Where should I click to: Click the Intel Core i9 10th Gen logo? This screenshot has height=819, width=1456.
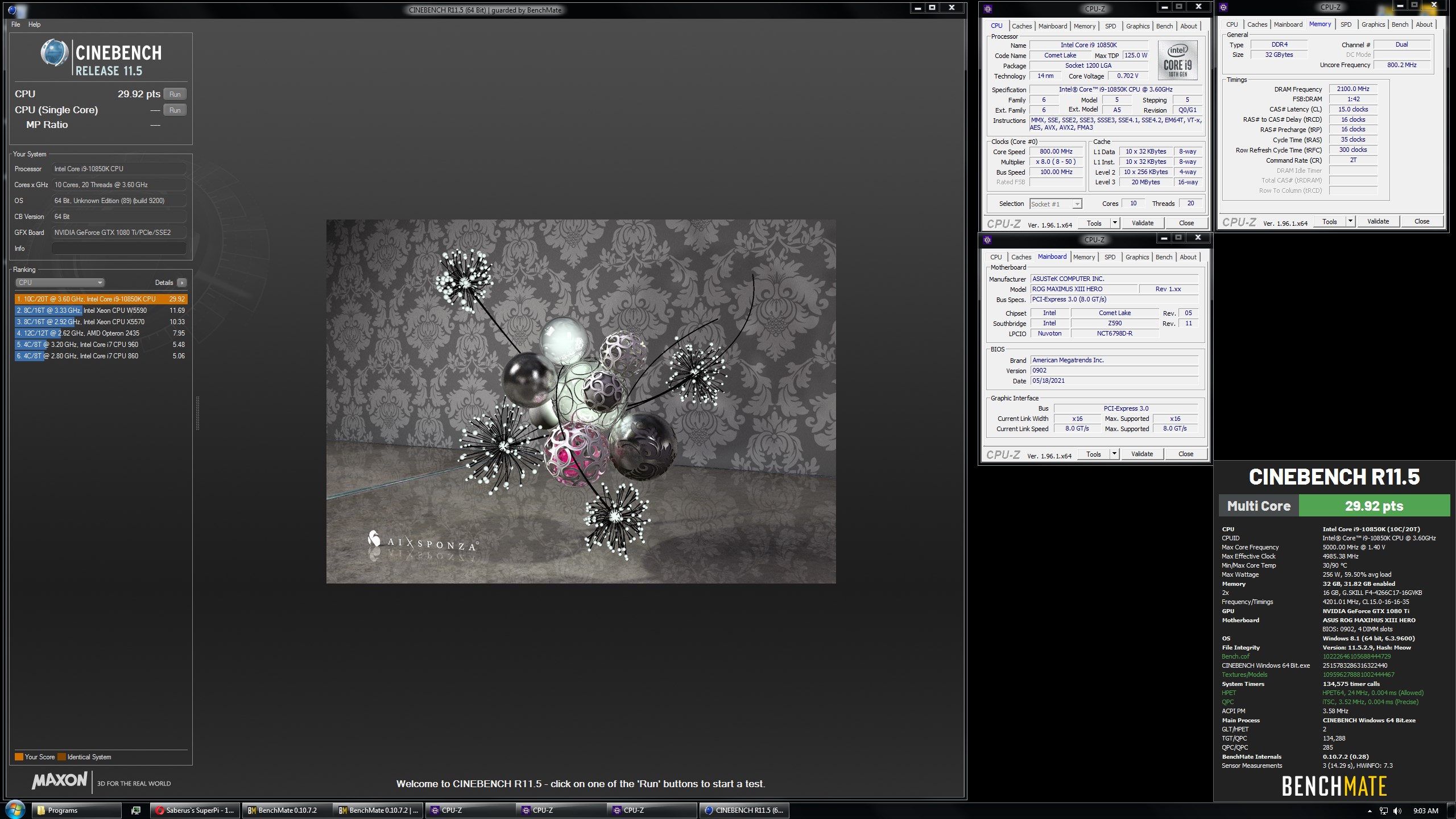1177,60
